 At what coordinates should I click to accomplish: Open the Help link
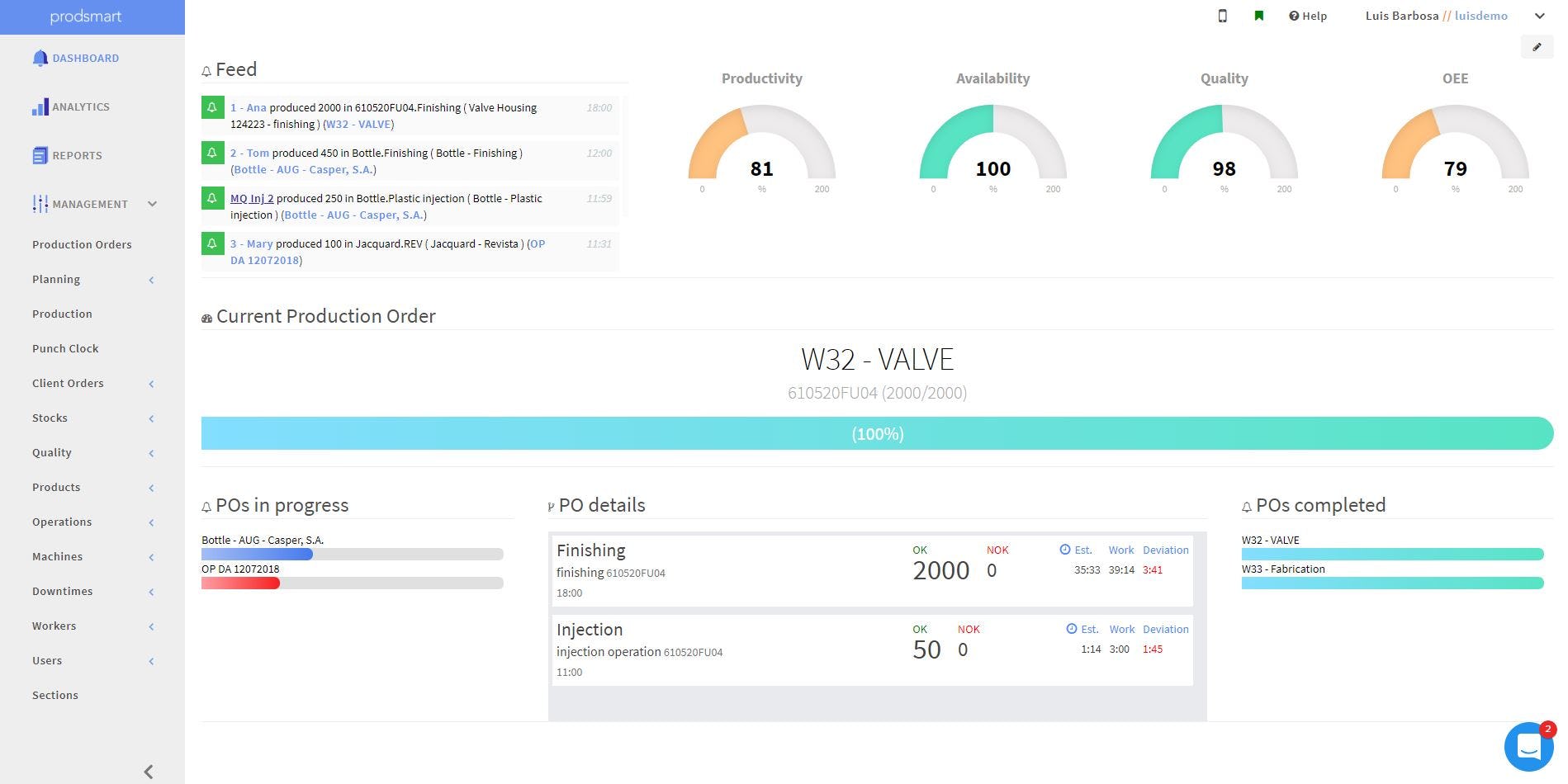pos(1308,16)
